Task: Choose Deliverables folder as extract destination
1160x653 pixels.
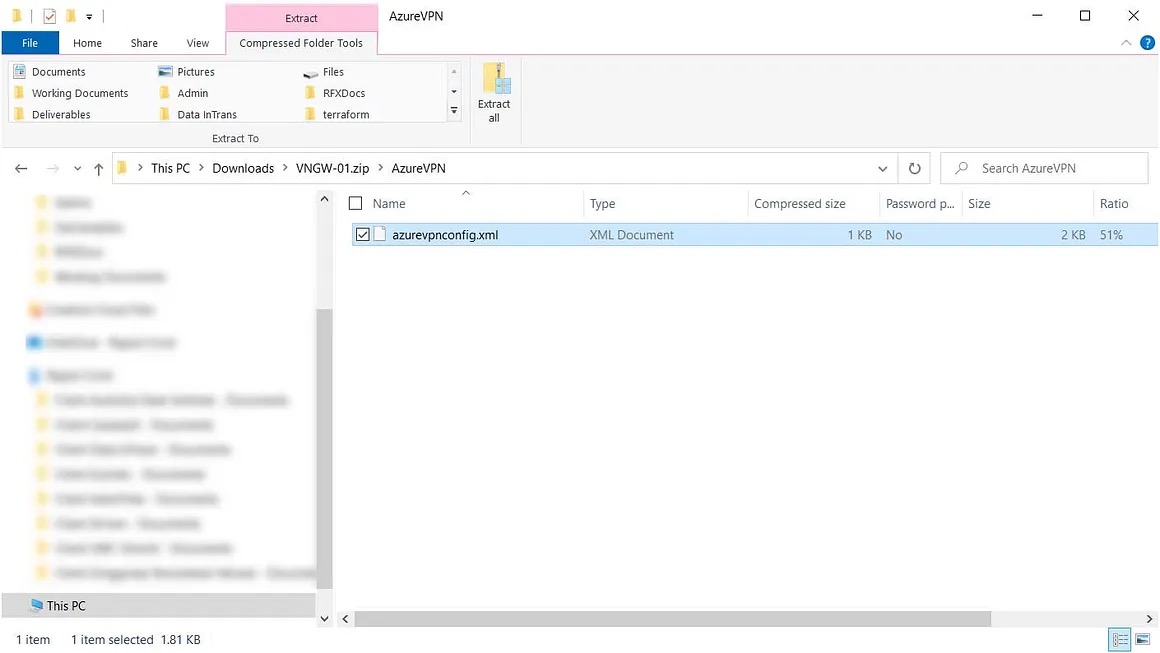Action: 53,115
